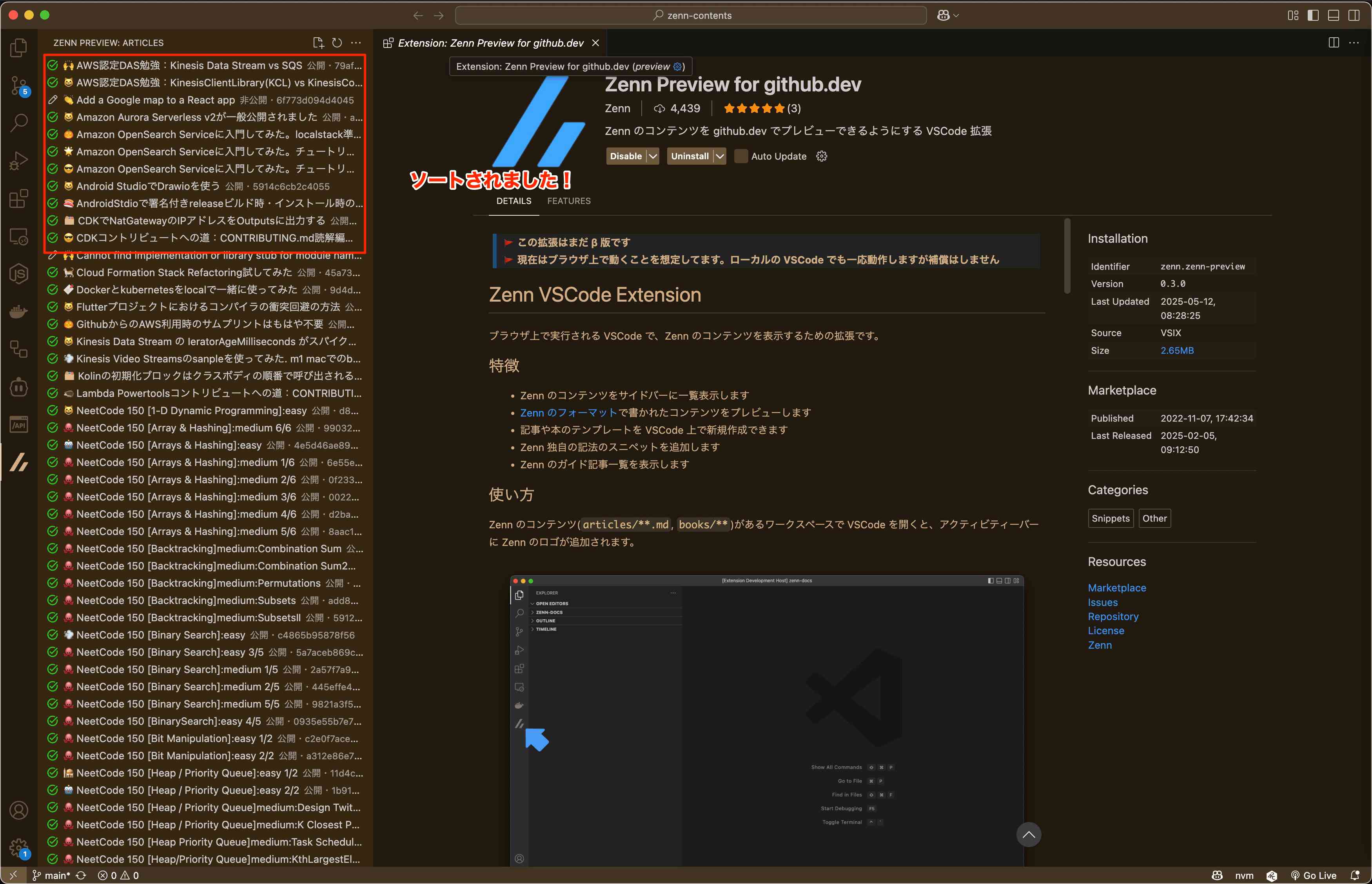1372x884 pixels.
Task: Click the scroll-to-top round arrow button
Action: 1029,835
